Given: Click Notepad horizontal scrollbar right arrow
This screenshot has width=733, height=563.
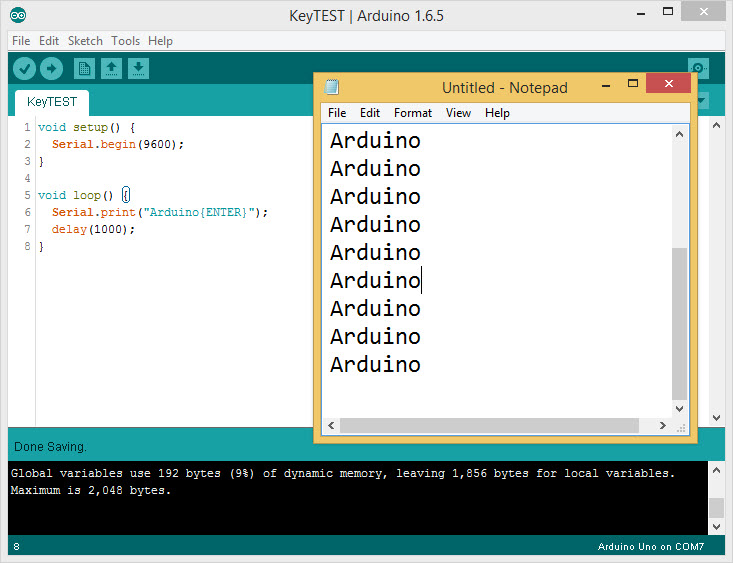Looking at the screenshot, I should [662, 426].
